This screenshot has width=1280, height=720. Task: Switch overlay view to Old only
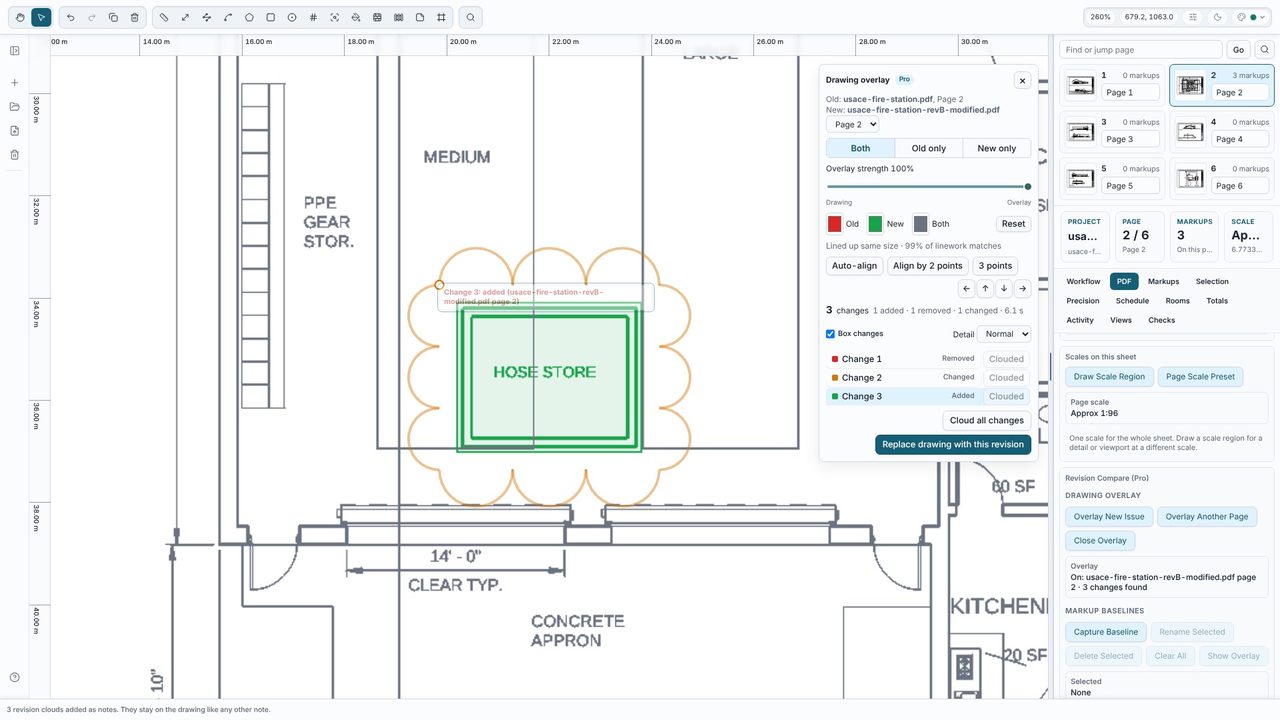[929, 148]
